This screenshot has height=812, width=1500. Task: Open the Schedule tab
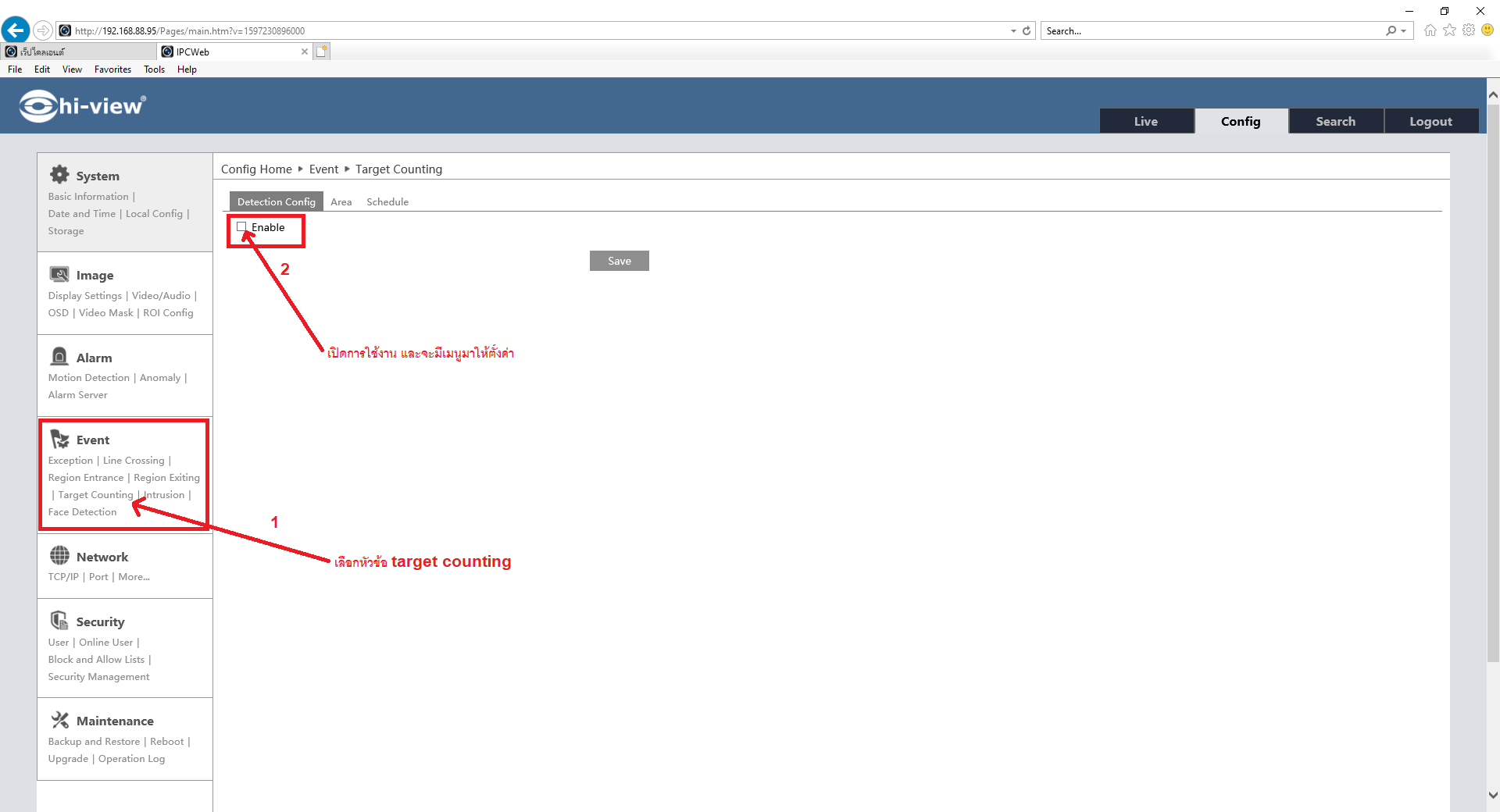[x=387, y=202]
